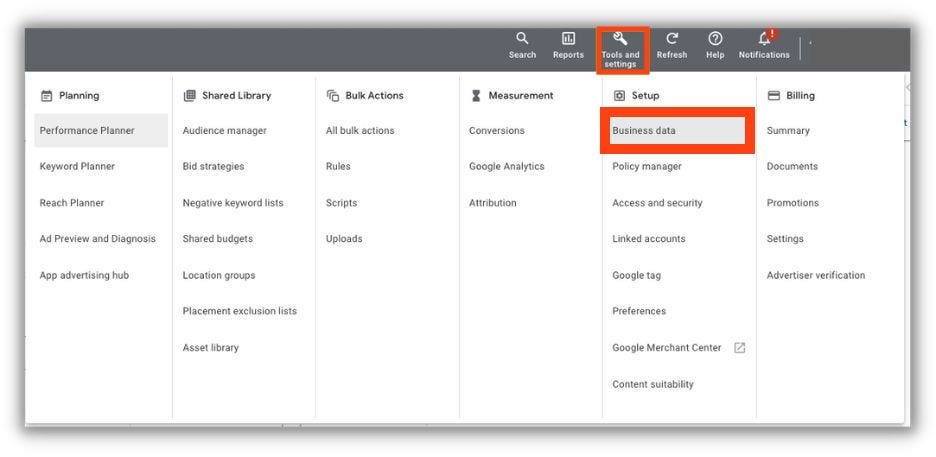Open the Reports chart icon

(568, 39)
